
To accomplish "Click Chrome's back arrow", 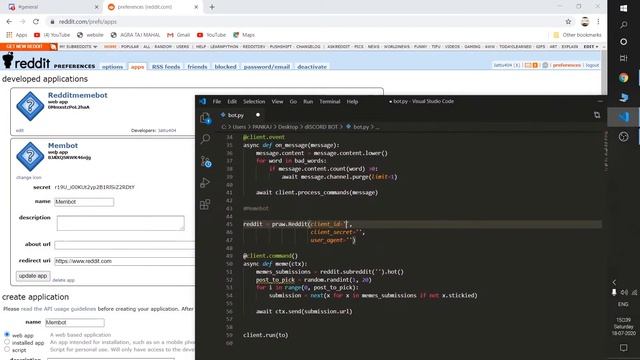I will click(x=9, y=22).
